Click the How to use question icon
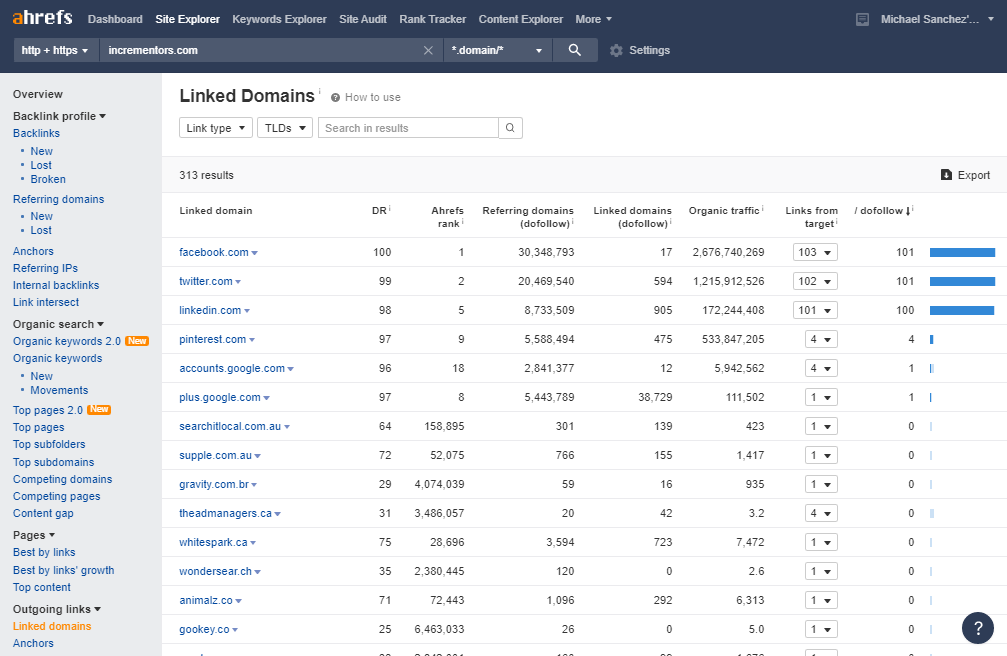The width and height of the screenshot is (1007, 656). coord(335,98)
